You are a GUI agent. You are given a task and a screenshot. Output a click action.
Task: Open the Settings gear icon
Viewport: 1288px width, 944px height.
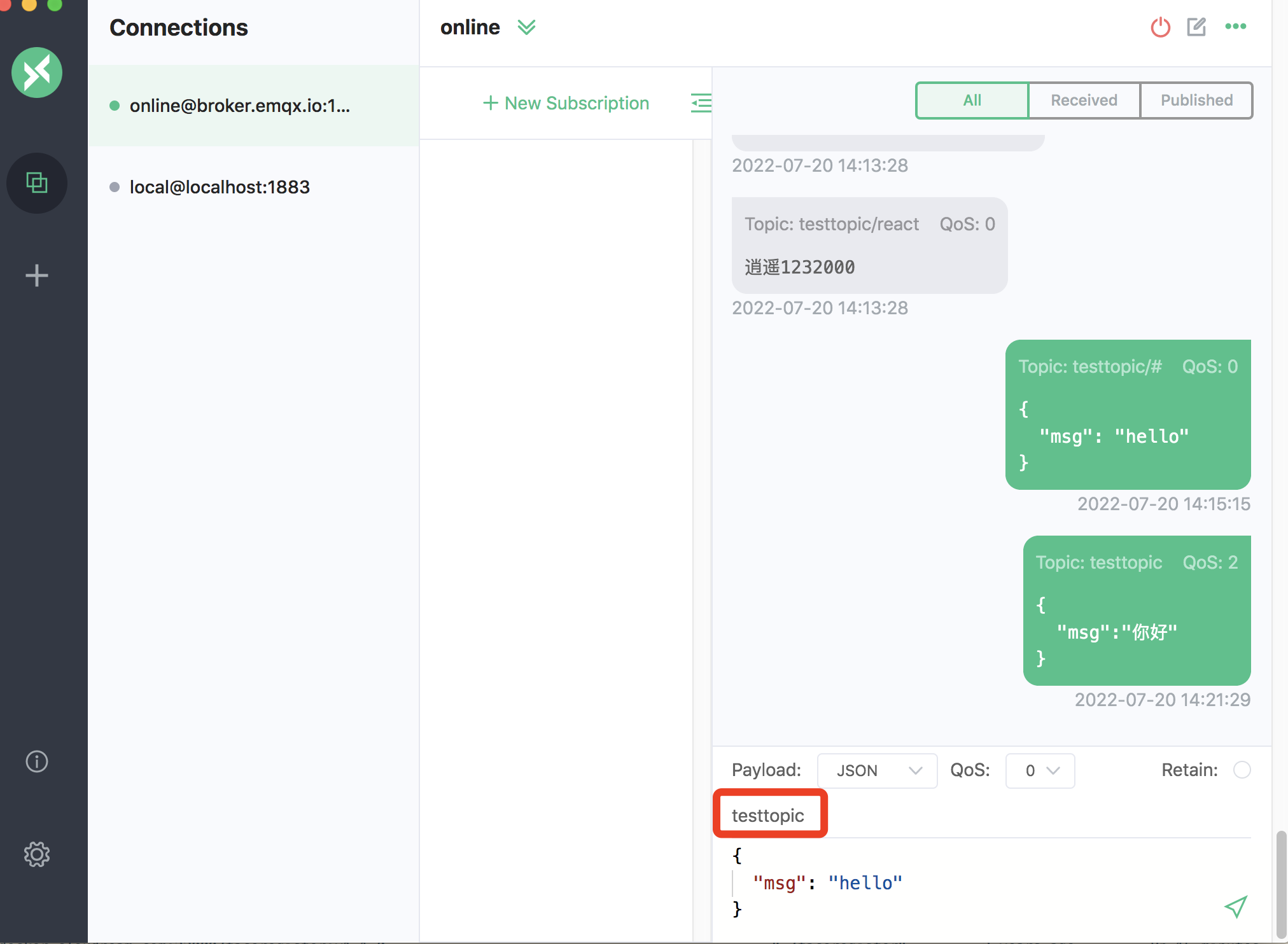click(37, 854)
